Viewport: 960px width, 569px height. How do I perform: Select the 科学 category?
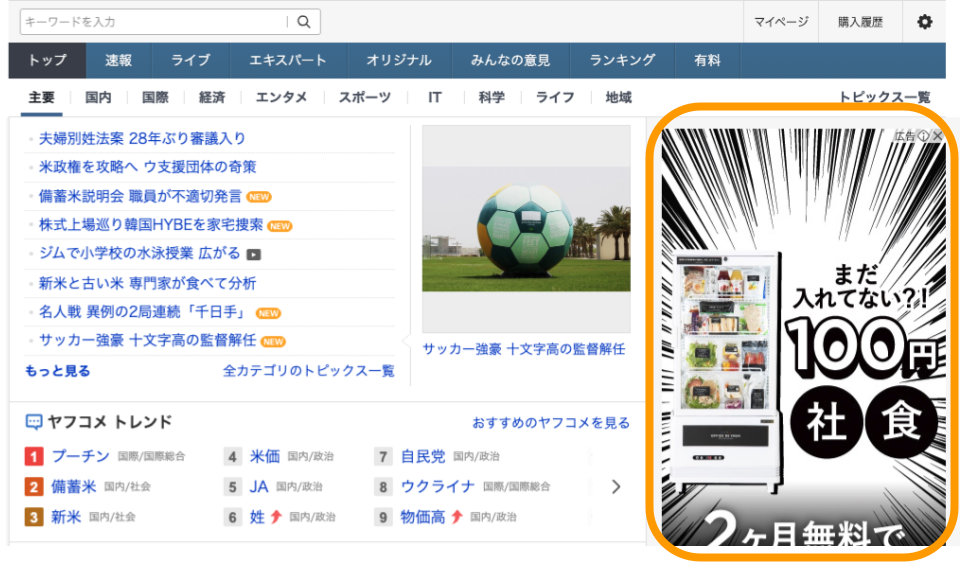492,97
